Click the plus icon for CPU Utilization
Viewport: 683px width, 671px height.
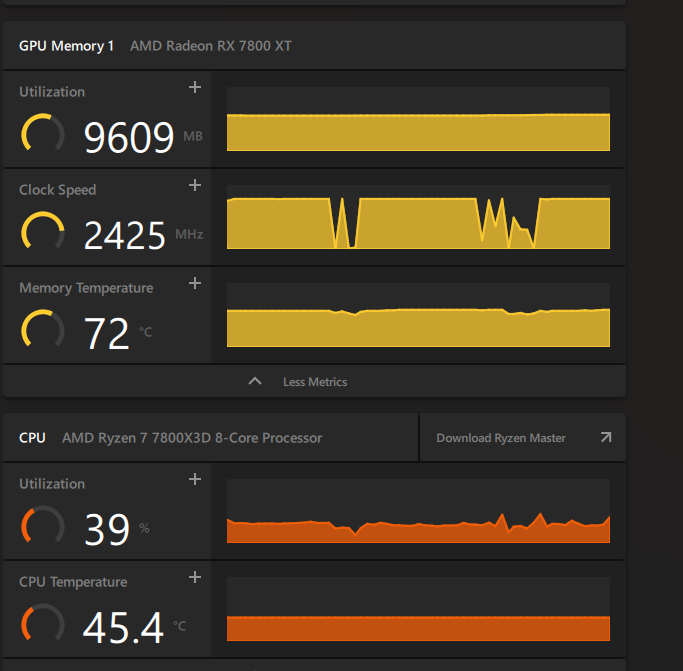(x=195, y=480)
